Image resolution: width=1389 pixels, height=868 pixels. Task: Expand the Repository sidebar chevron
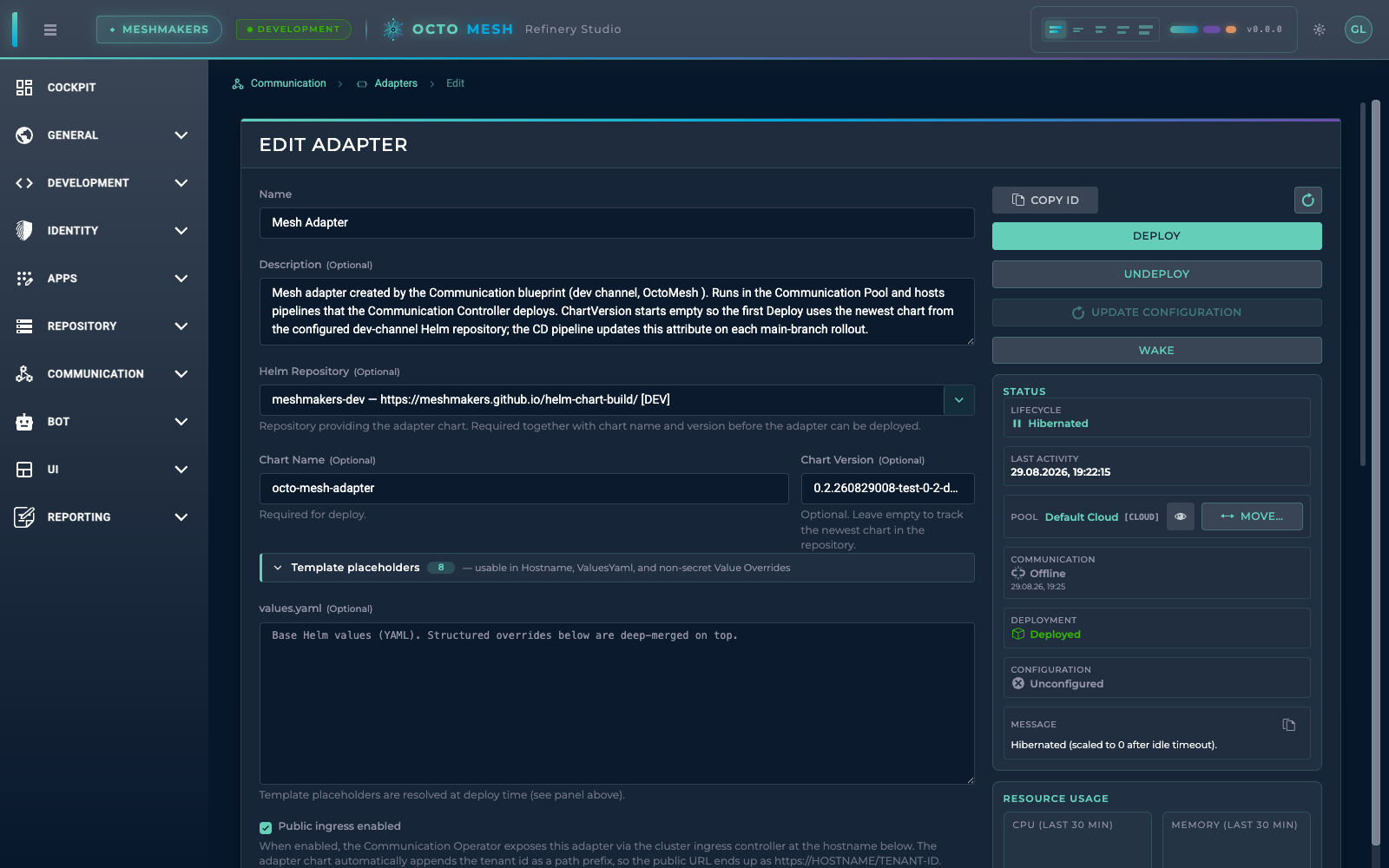click(x=181, y=326)
